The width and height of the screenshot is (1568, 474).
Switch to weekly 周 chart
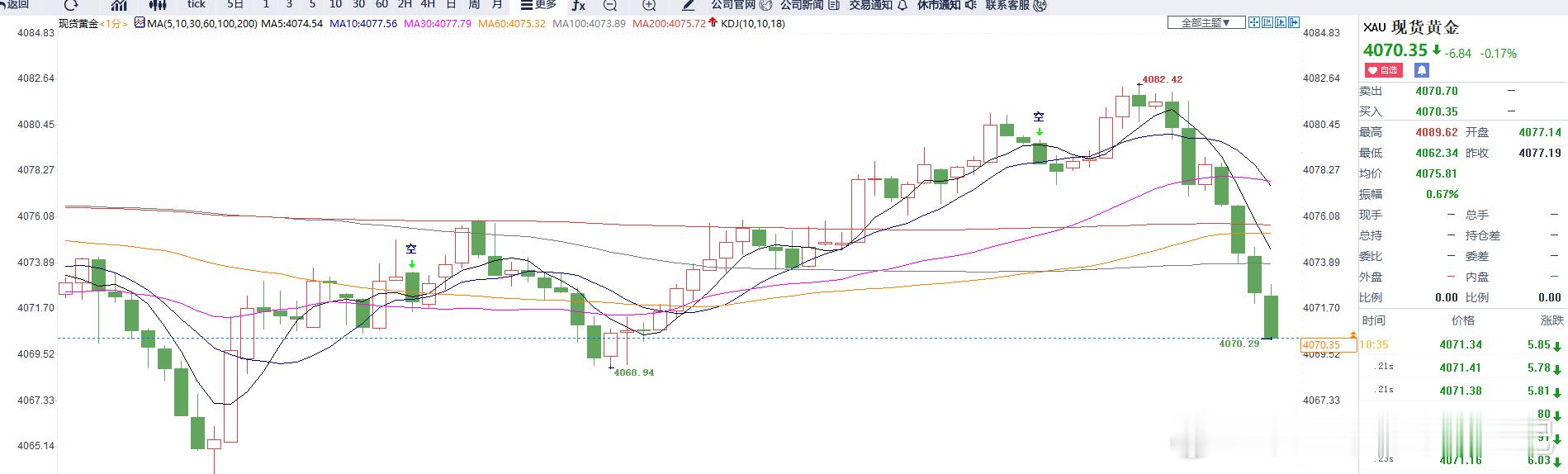tap(474, 4)
